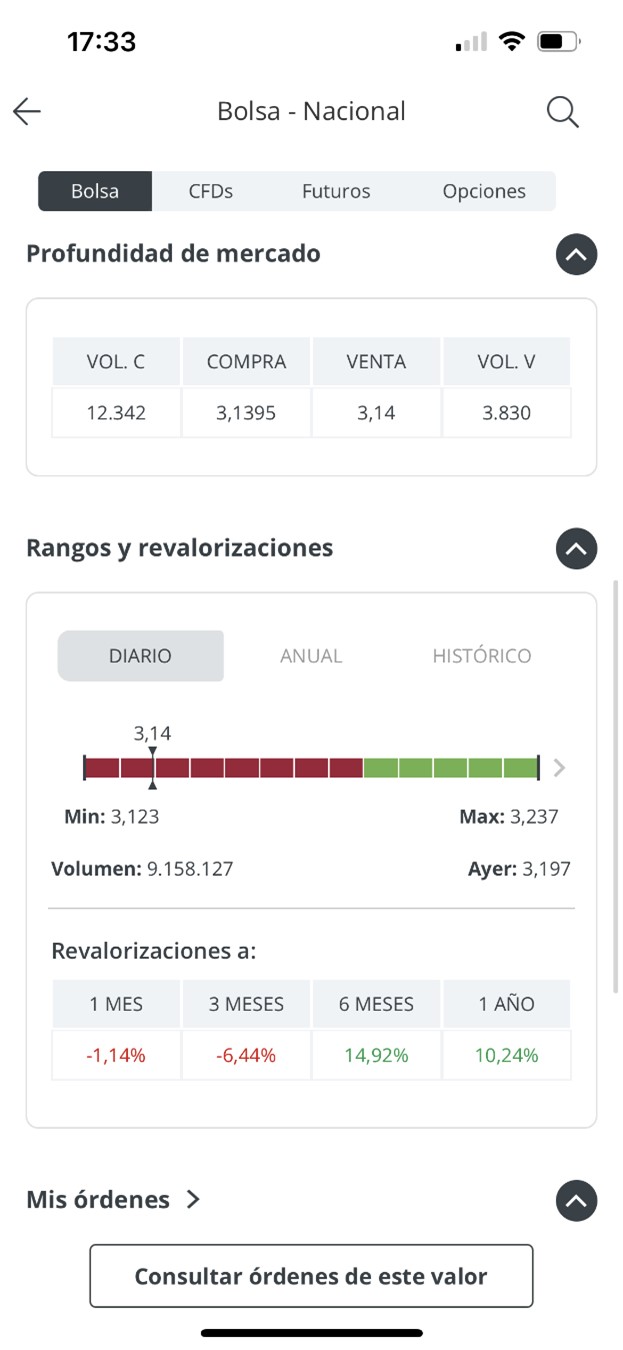Select the HISTÓRICO range toggle
623x1350 pixels.
pyautogui.click(x=482, y=656)
